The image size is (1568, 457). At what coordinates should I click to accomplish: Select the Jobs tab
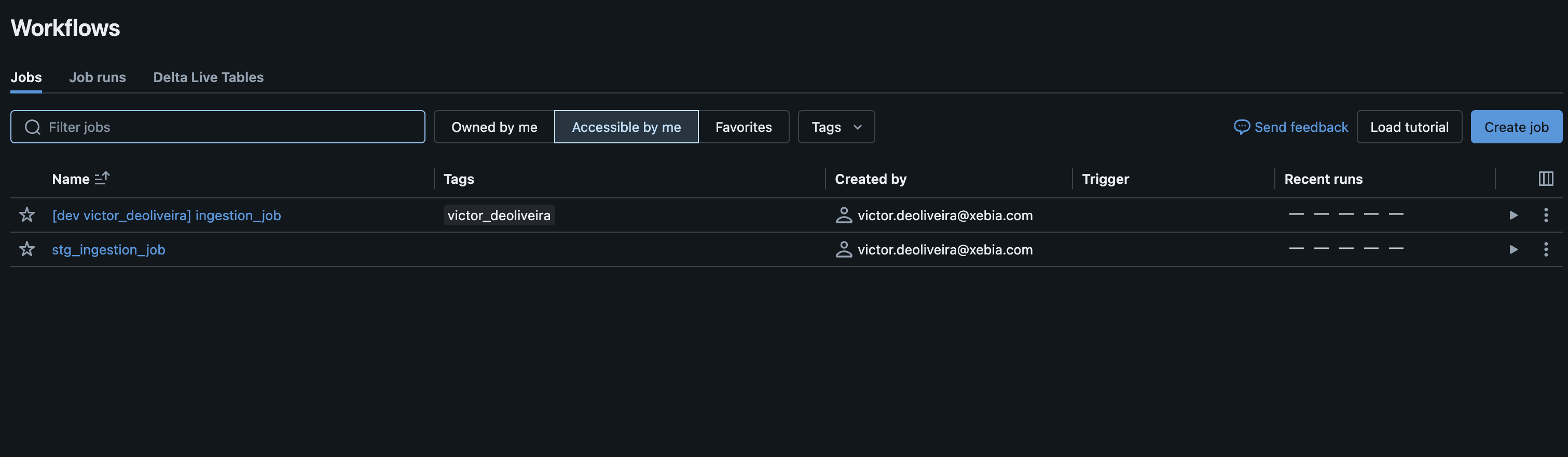(x=26, y=77)
